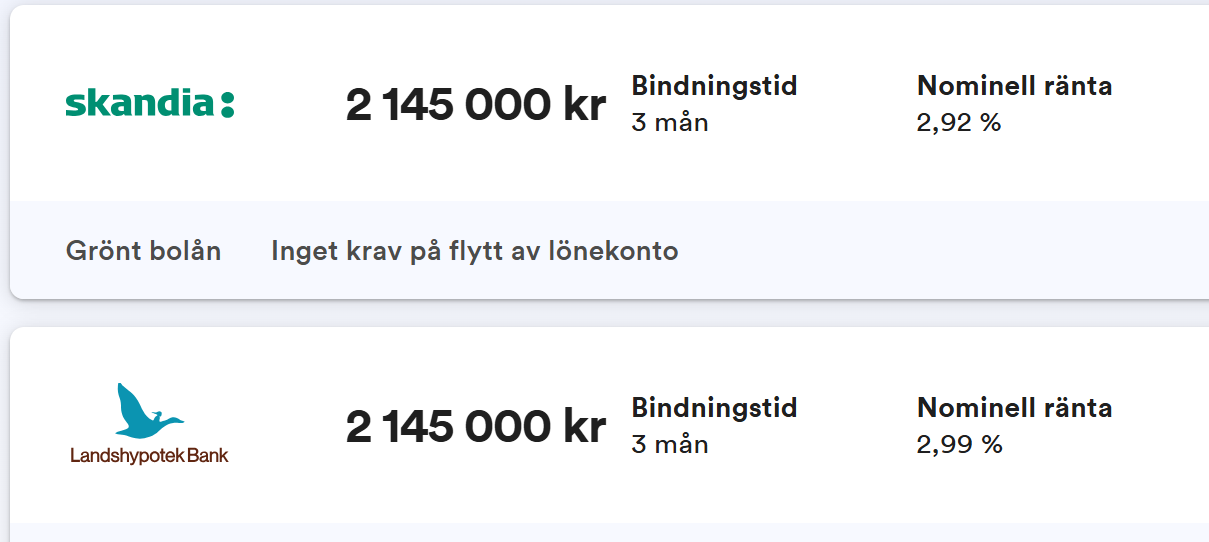Click the Nominell ränta label in the Skandia offer
The image size is (1209, 542).
click(1014, 86)
